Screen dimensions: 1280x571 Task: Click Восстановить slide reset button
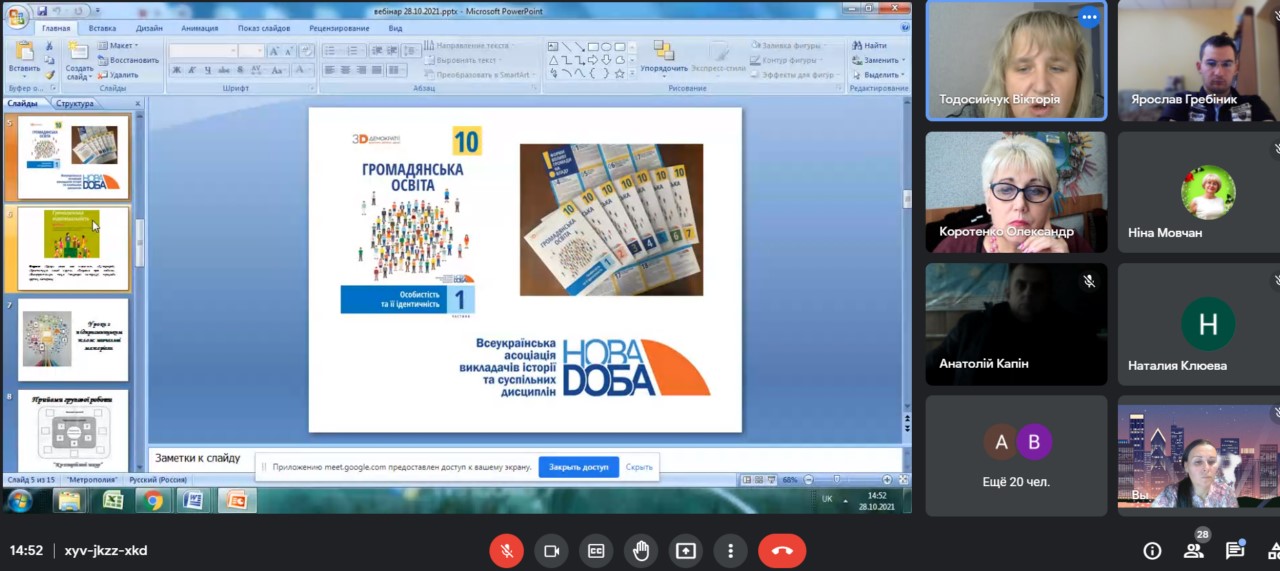pyautogui.click(x=128, y=60)
